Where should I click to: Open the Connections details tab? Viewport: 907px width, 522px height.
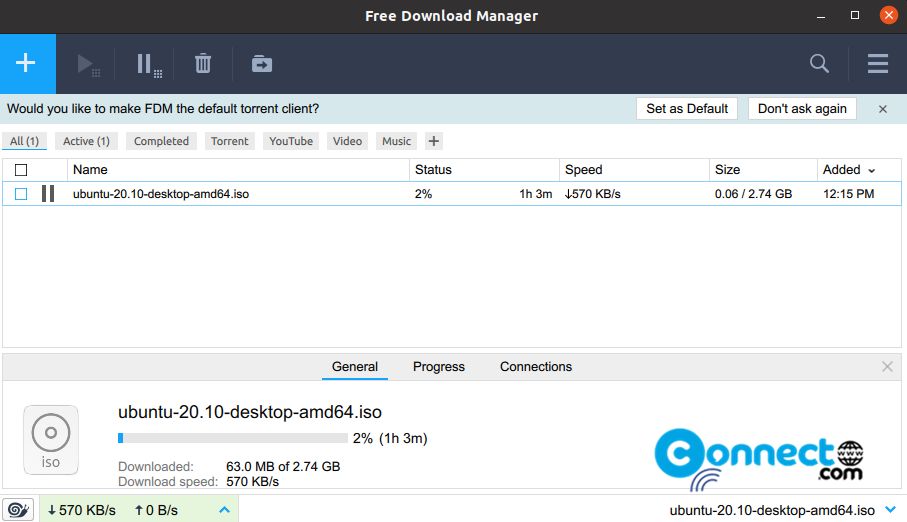coord(536,367)
